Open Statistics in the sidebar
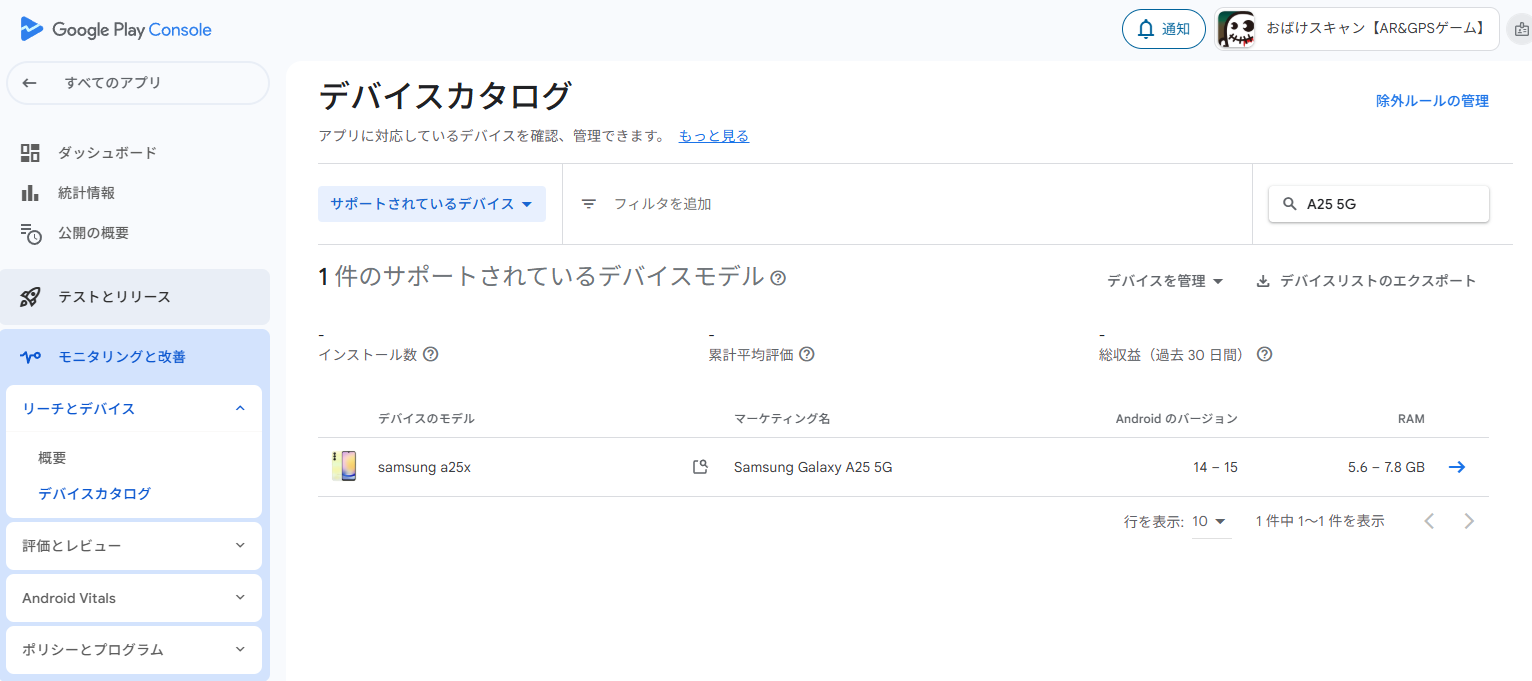The width and height of the screenshot is (1532, 681). (86, 193)
